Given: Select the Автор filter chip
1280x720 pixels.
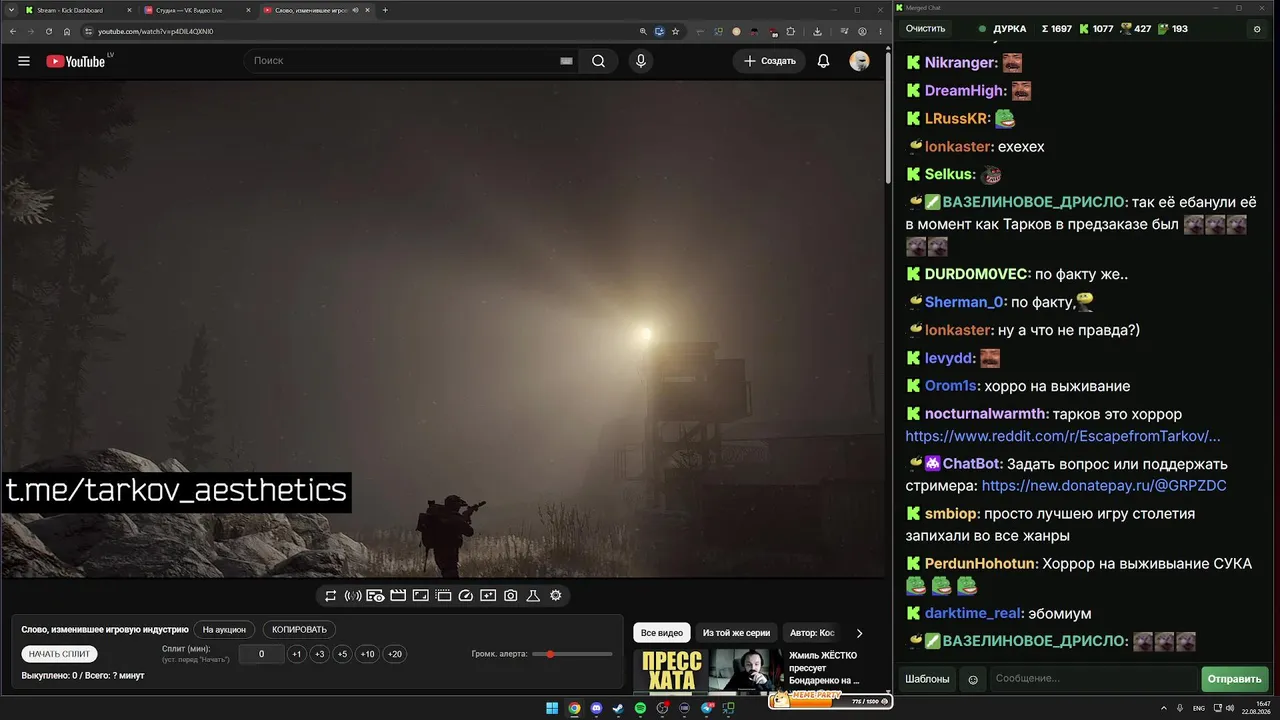Looking at the screenshot, I should [812, 633].
